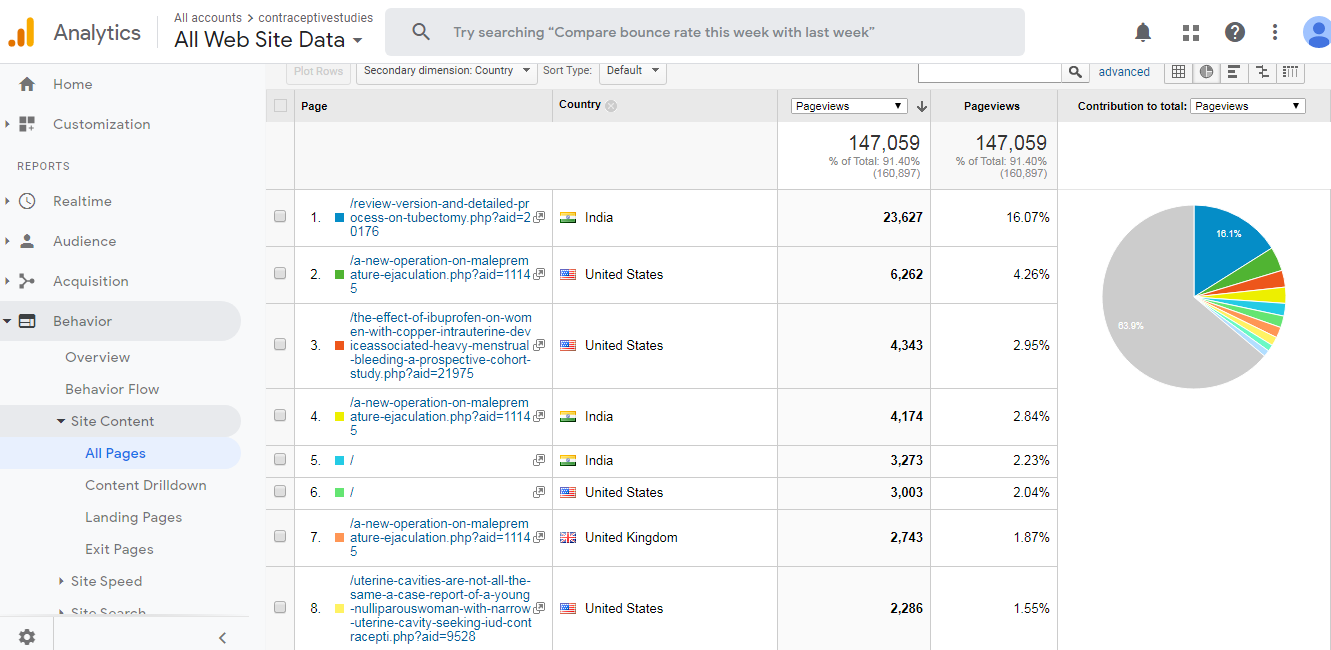This screenshot has height=650, width=1331.
Task: Click the Help question mark icon
Action: click(x=1235, y=32)
